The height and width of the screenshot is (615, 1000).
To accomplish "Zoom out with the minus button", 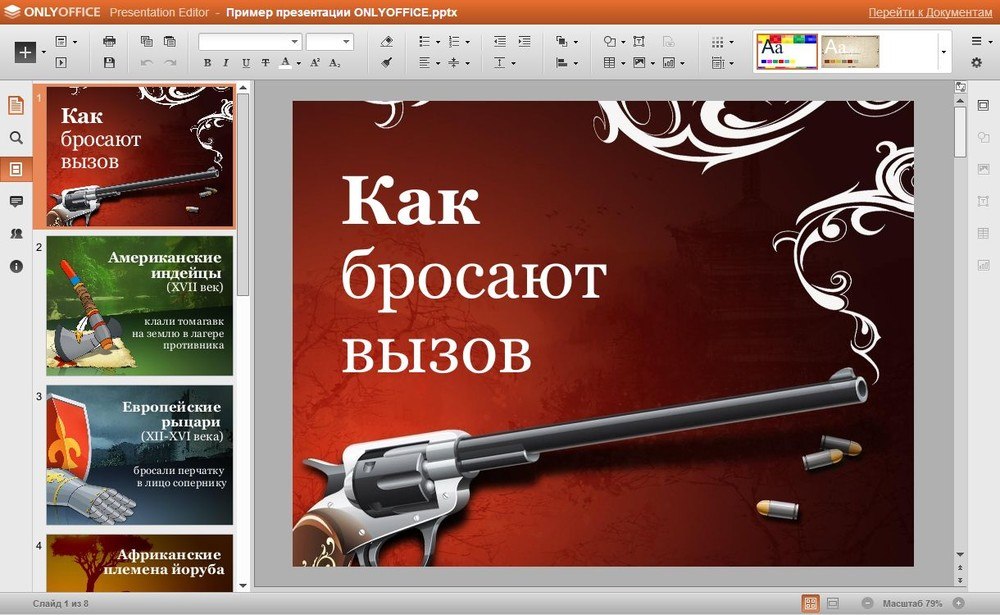I will pos(867,603).
